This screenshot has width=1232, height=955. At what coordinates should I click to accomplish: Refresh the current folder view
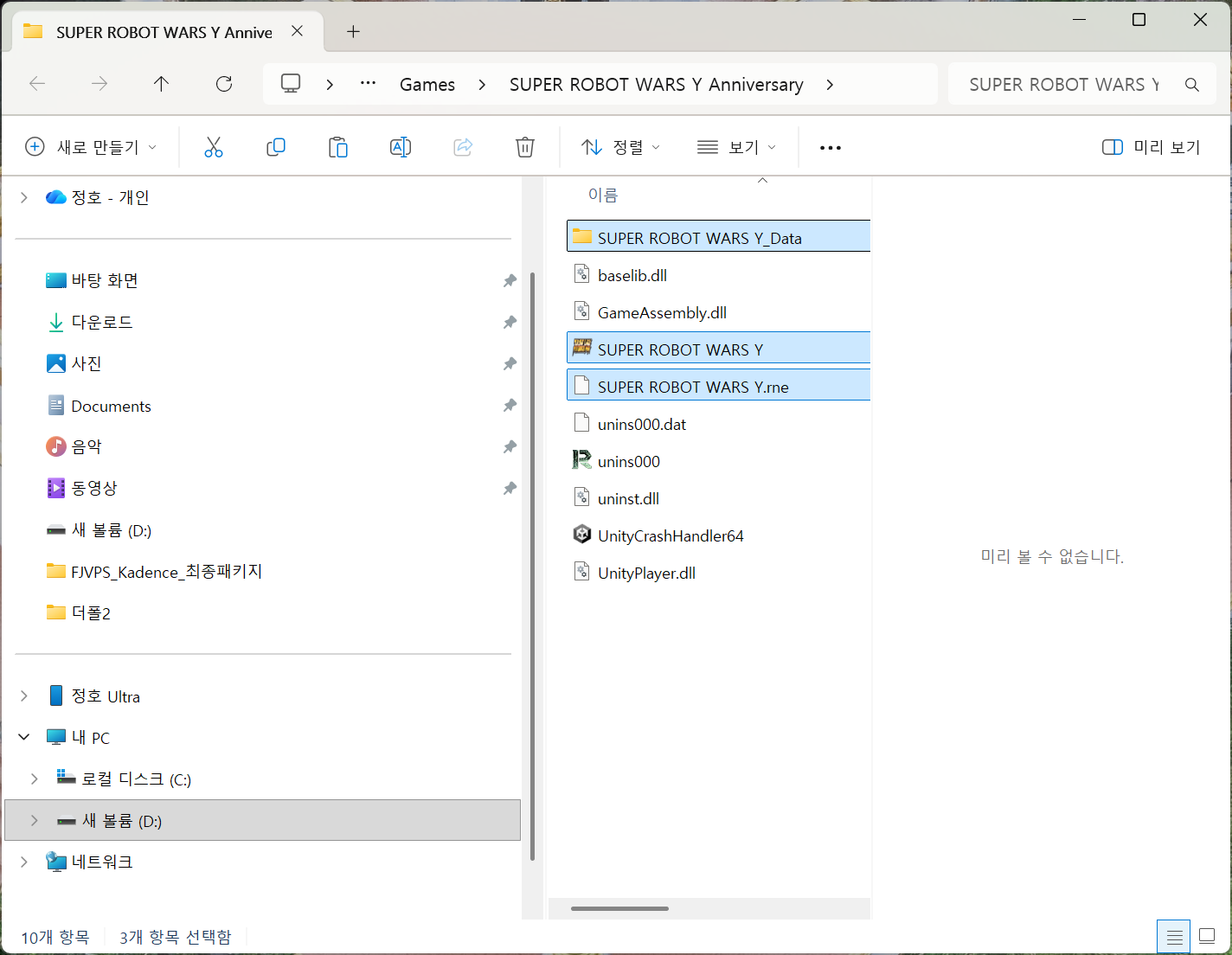click(x=224, y=84)
